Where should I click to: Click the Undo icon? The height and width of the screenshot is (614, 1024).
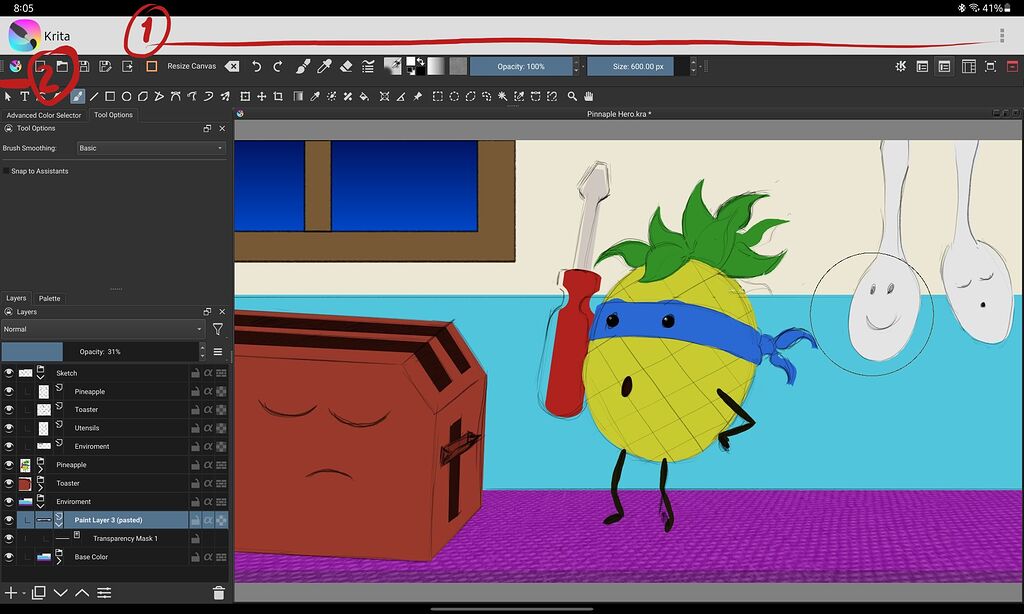(x=256, y=66)
